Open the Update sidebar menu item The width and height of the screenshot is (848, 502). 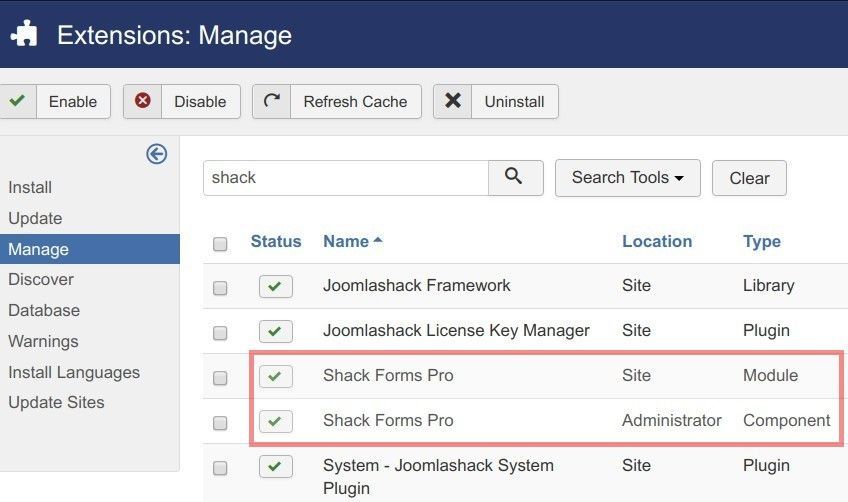coord(35,219)
